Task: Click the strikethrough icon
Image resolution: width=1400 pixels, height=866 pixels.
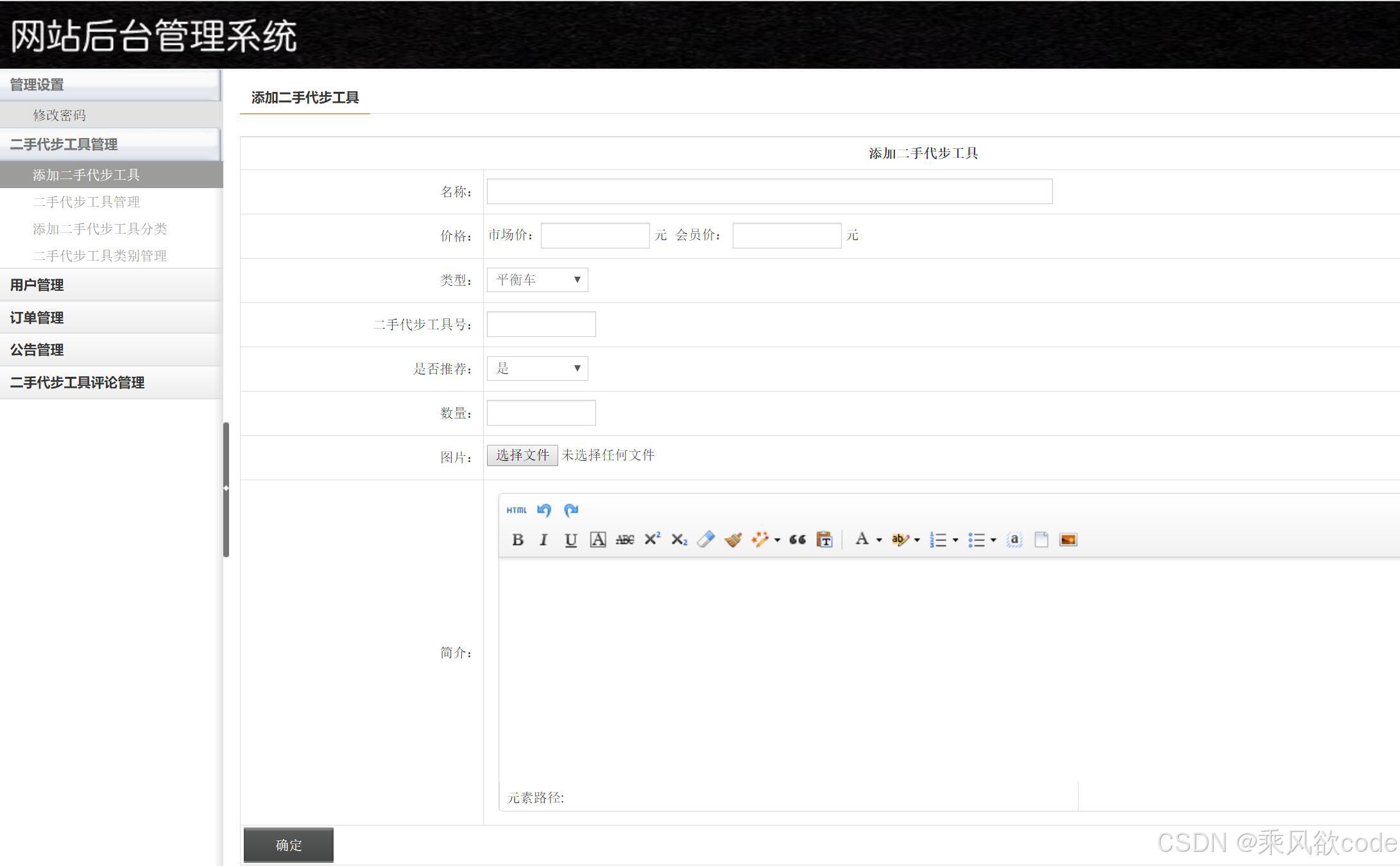Action: (624, 540)
